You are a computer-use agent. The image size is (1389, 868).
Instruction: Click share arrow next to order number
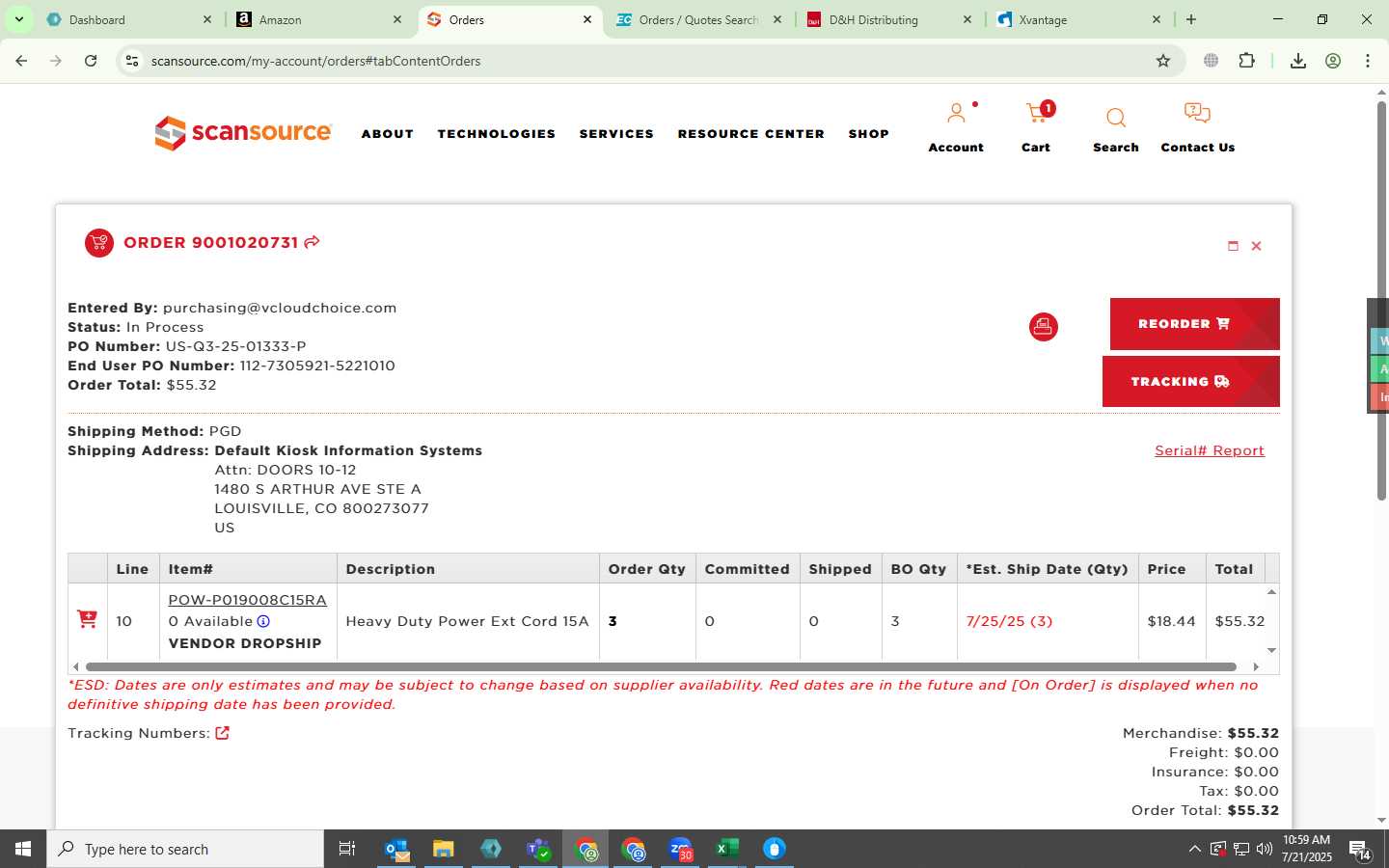click(312, 242)
